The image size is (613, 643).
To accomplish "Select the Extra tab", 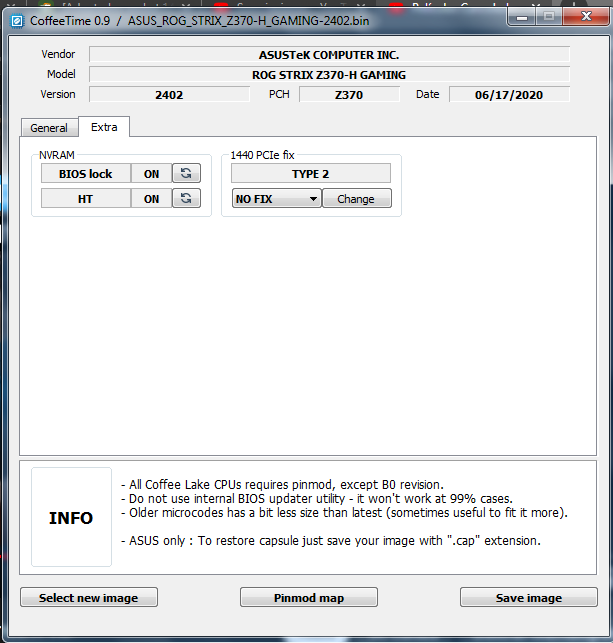I will pyautogui.click(x=104, y=127).
